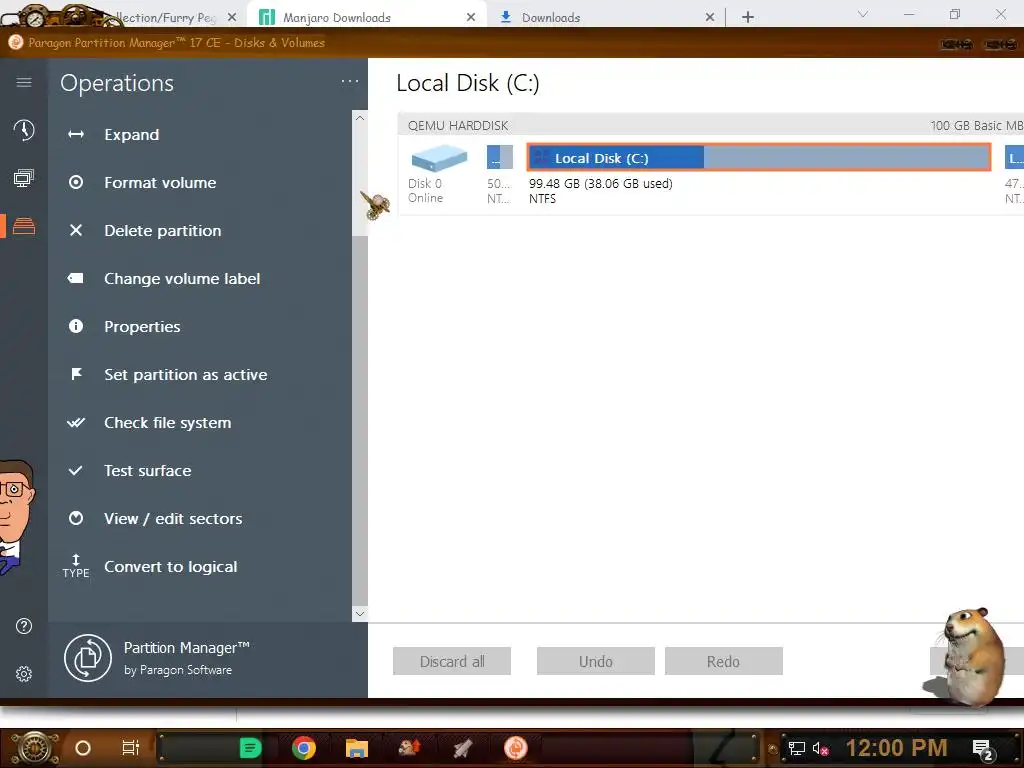Click the Discard all button
Viewport: 1024px width, 768px height.
(x=452, y=661)
